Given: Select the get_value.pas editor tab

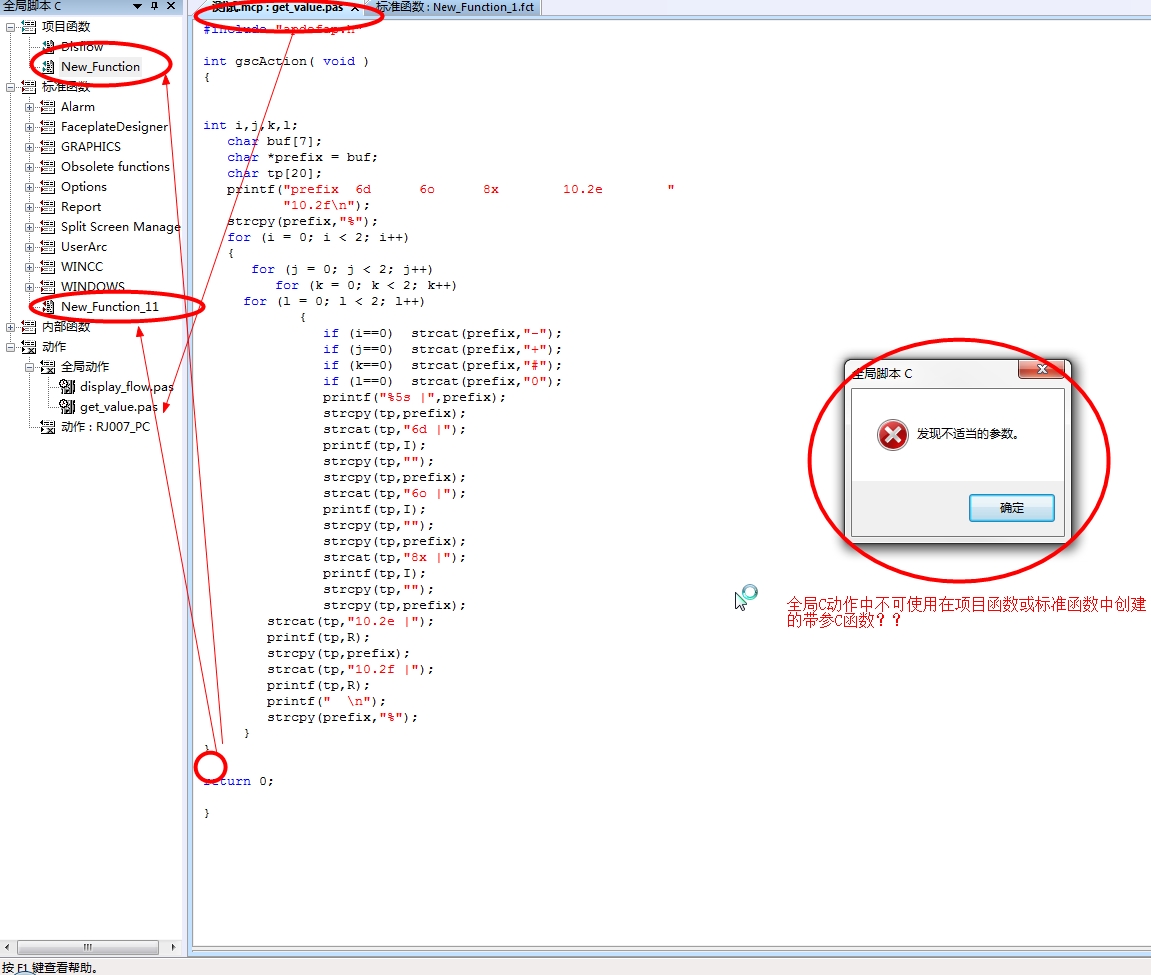Looking at the screenshot, I should click(x=277, y=7).
